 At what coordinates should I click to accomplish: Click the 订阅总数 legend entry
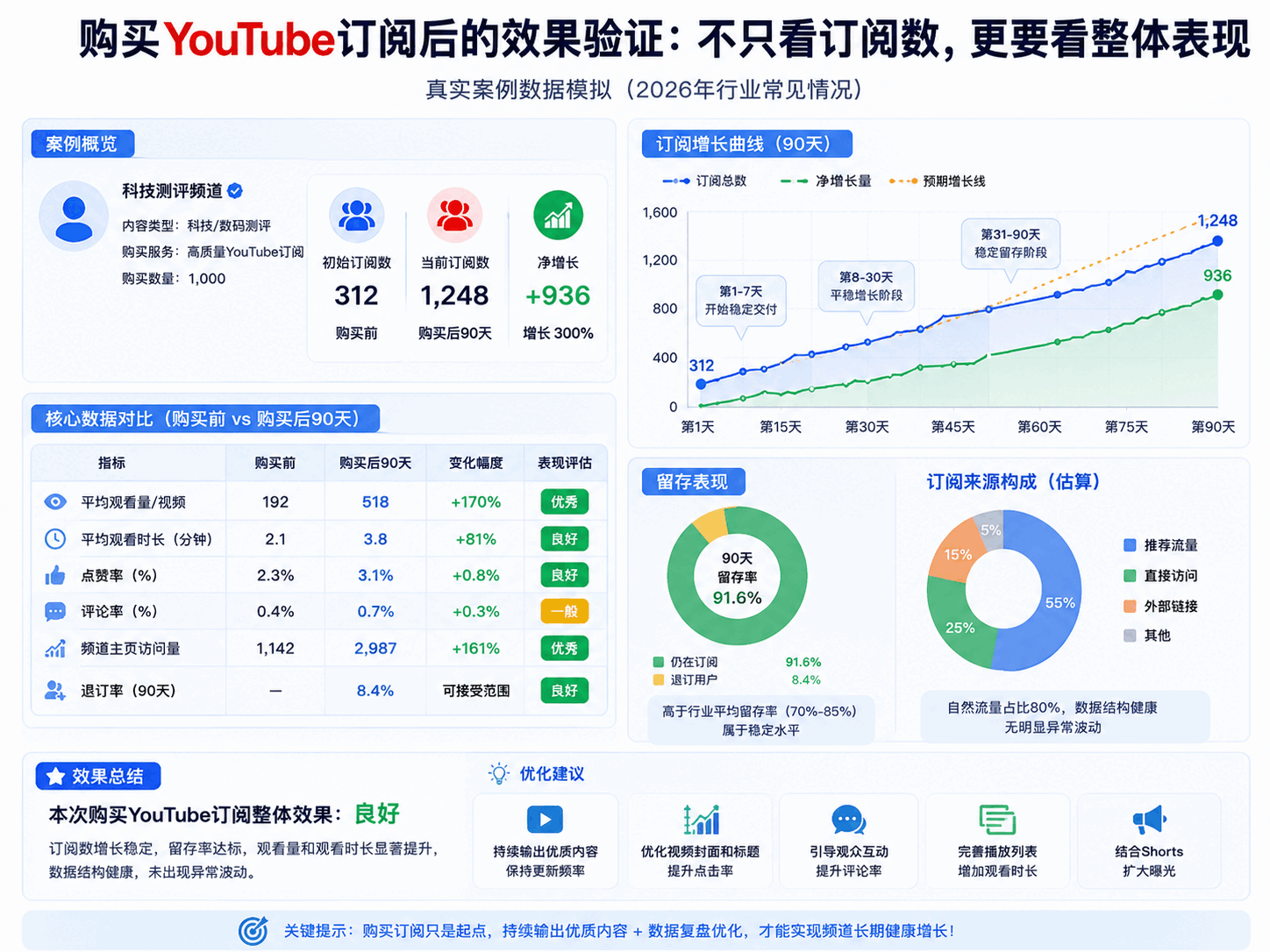click(704, 181)
